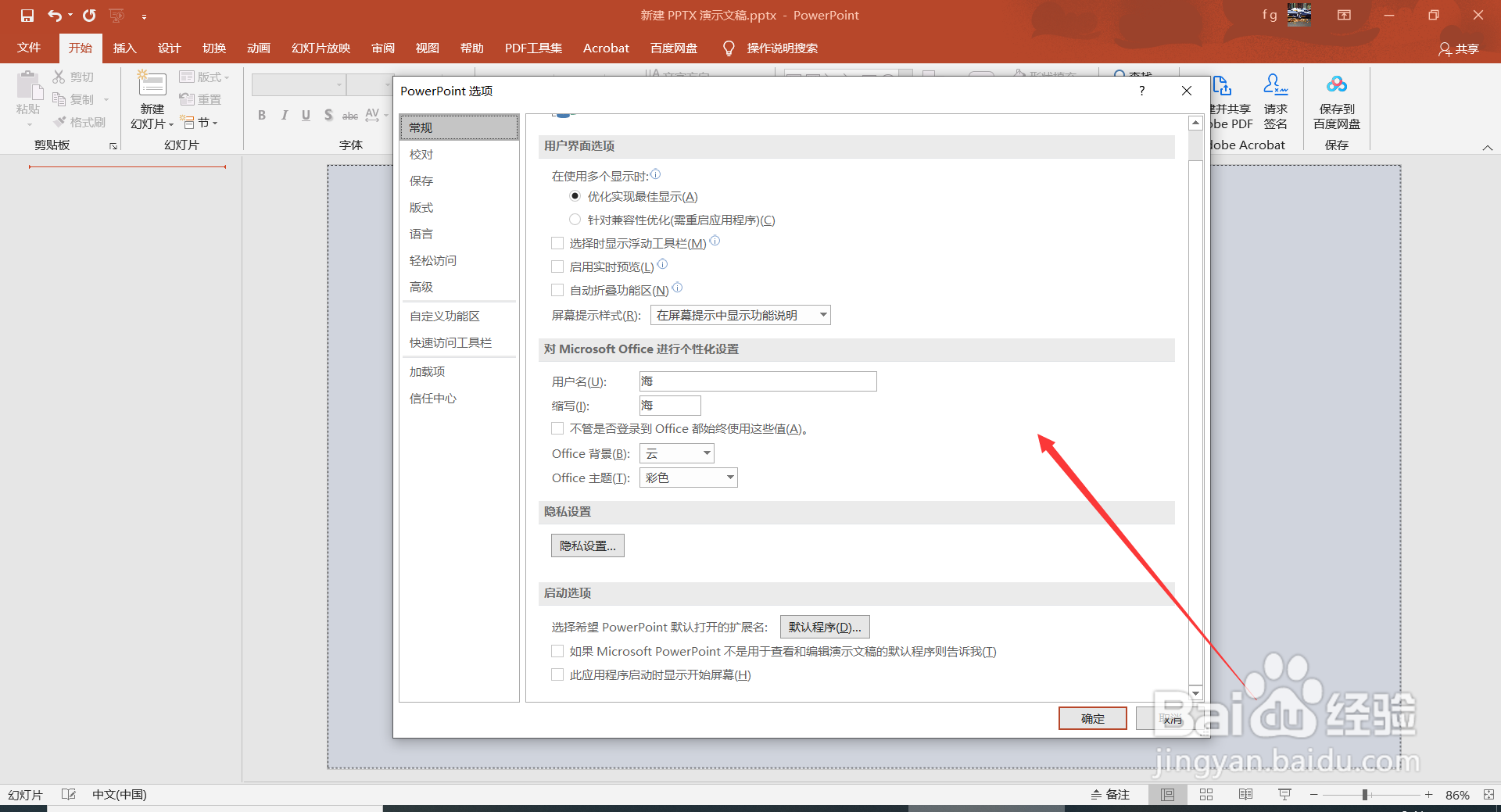Toggle Italic formatting icon
The height and width of the screenshot is (812, 1501).
pyautogui.click(x=285, y=116)
